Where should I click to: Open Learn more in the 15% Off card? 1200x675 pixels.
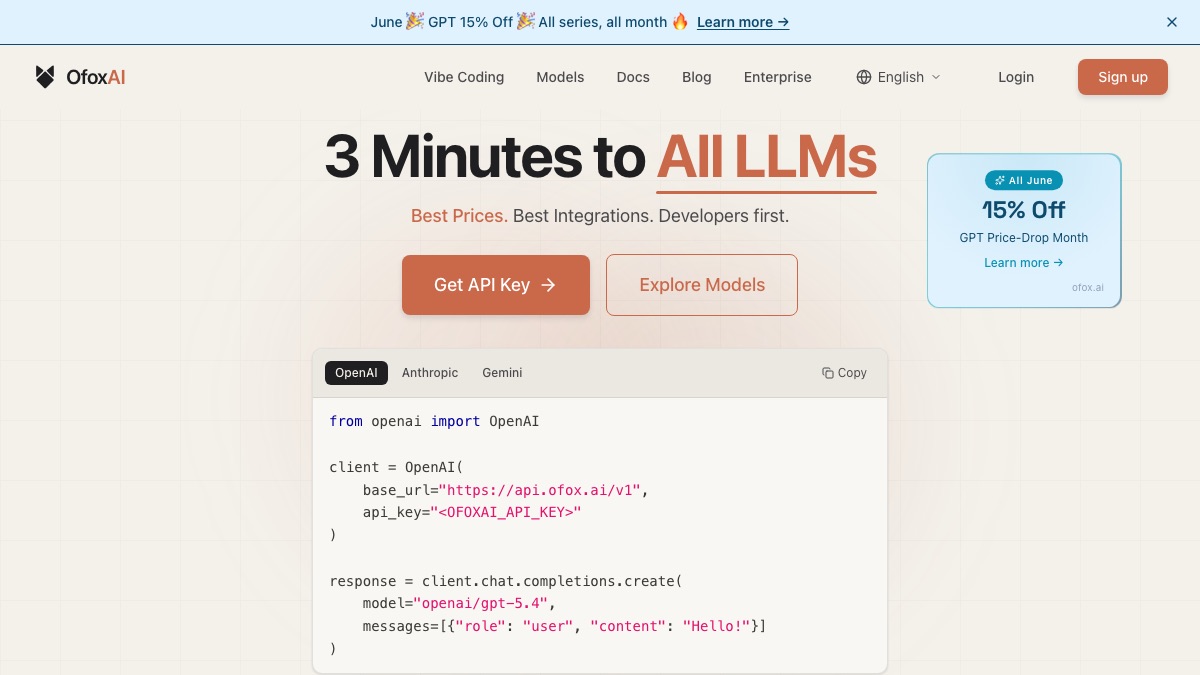click(1024, 263)
